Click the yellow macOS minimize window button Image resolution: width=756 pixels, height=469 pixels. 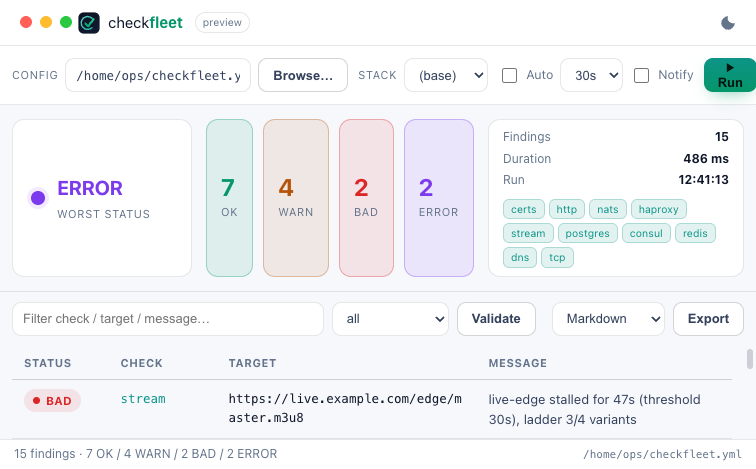[46, 22]
